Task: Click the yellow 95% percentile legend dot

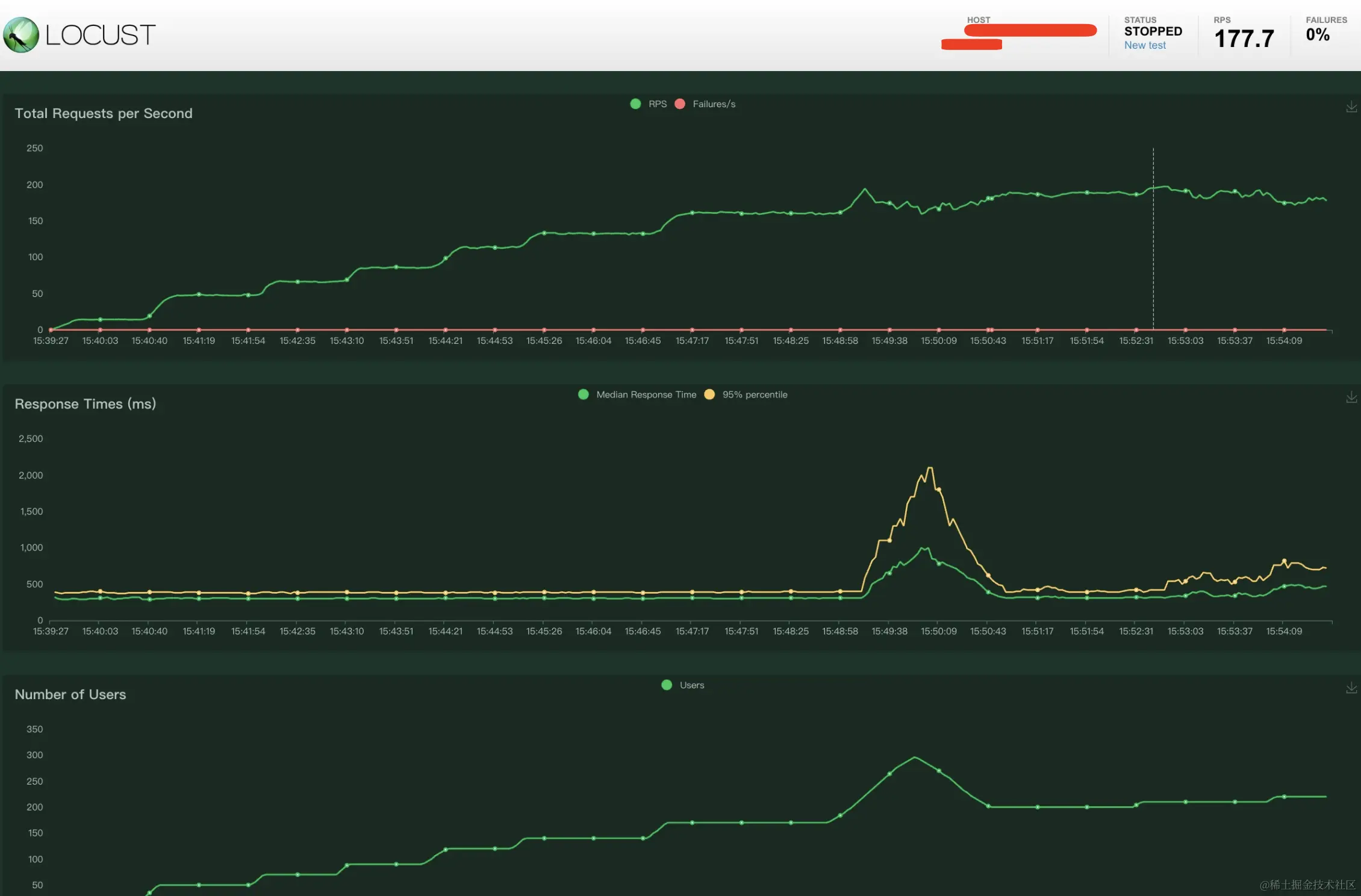Action: coord(709,394)
